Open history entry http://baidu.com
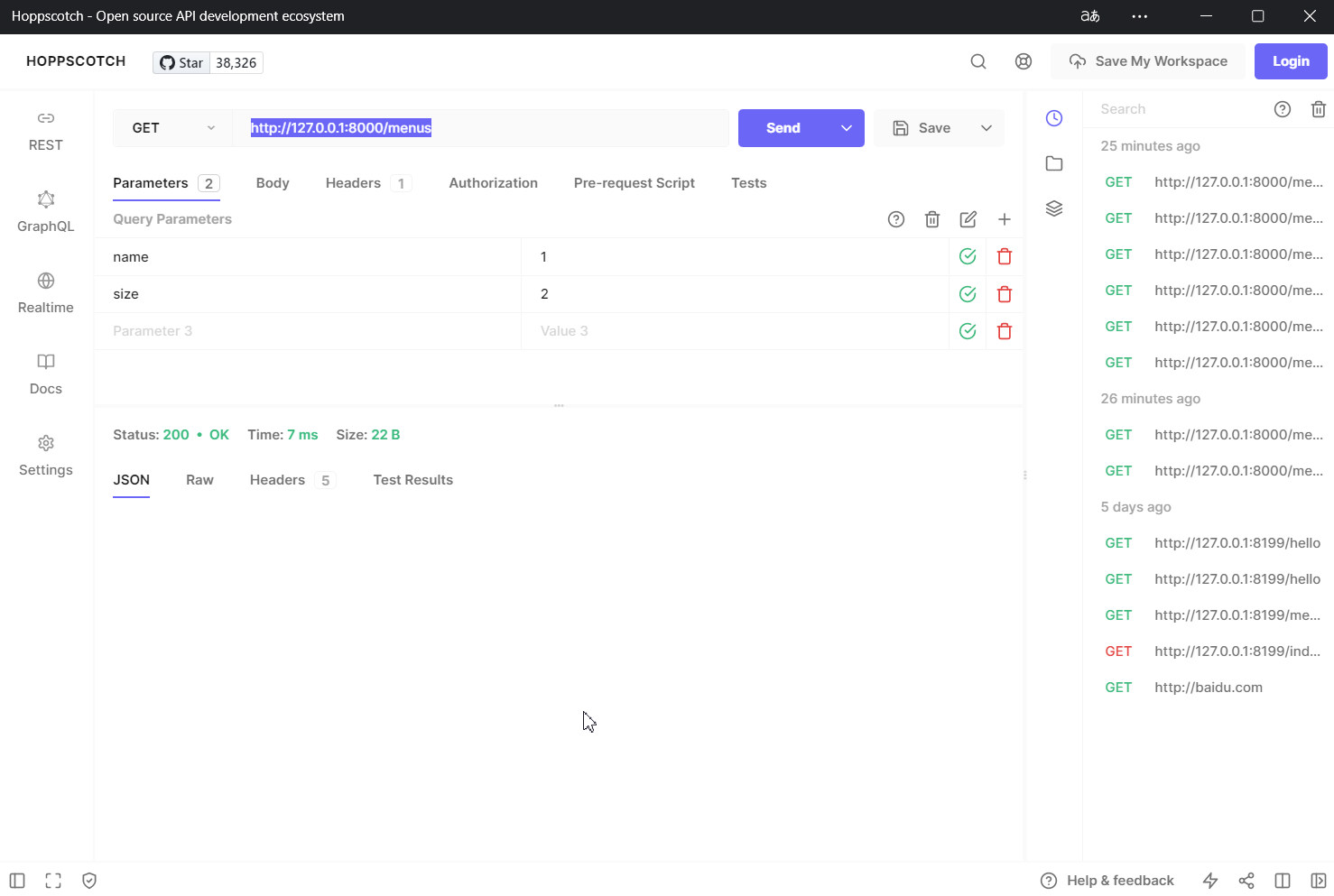Screen dimensions: 1334x896 coord(1209,688)
